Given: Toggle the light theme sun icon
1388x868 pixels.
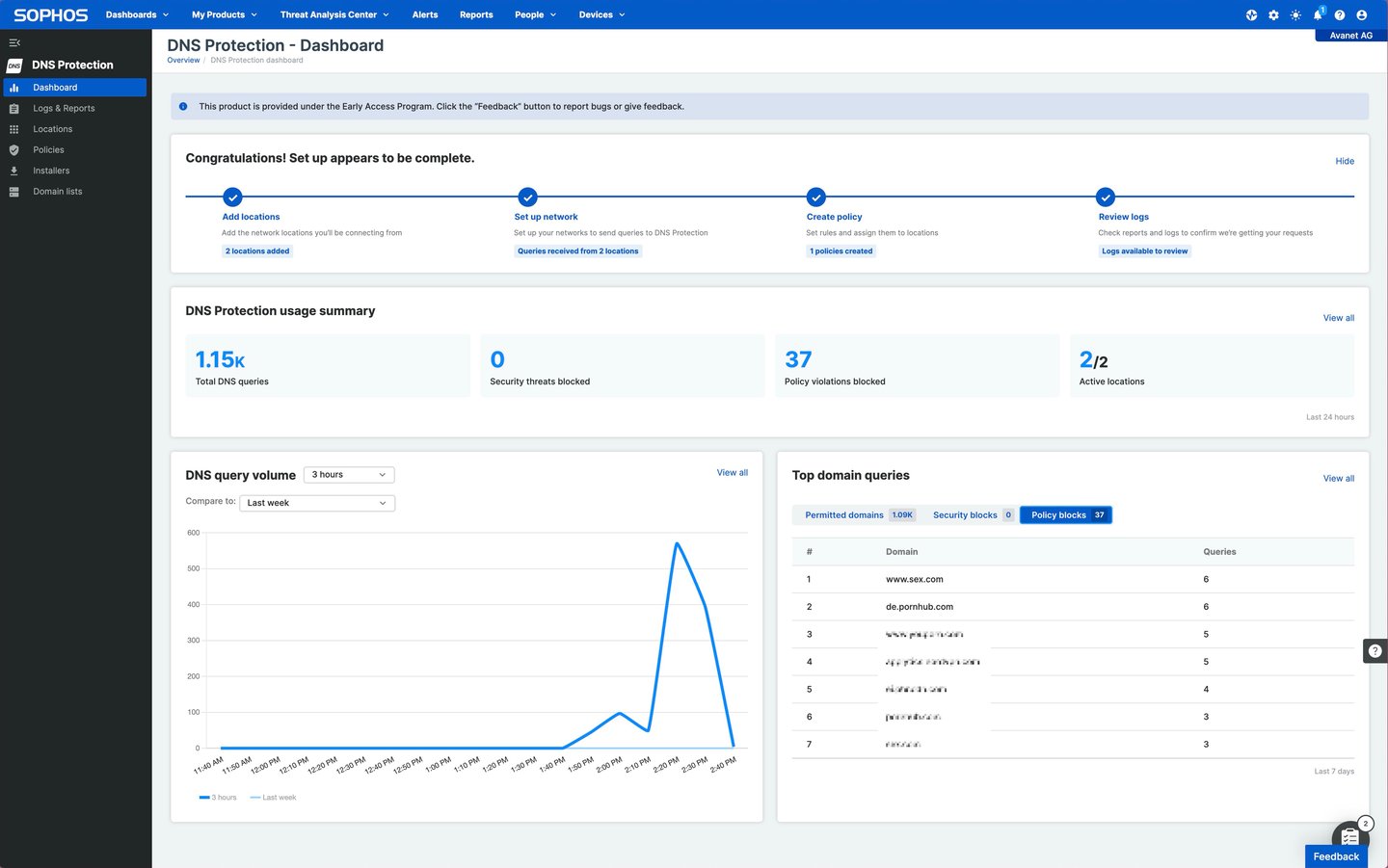Looking at the screenshot, I should tap(1295, 14).
